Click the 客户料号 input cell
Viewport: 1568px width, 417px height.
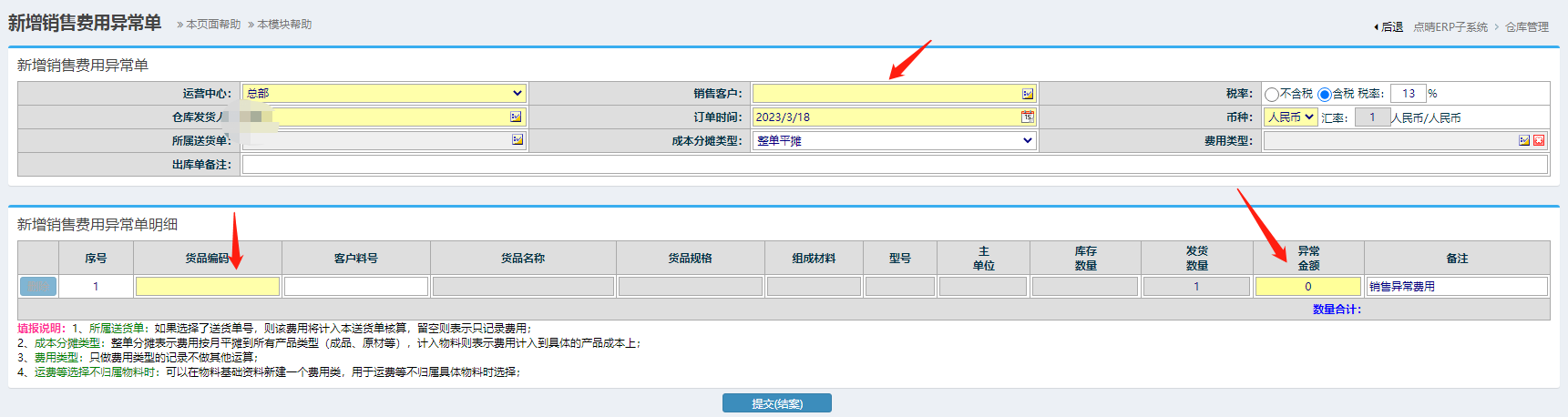(356, 286)
